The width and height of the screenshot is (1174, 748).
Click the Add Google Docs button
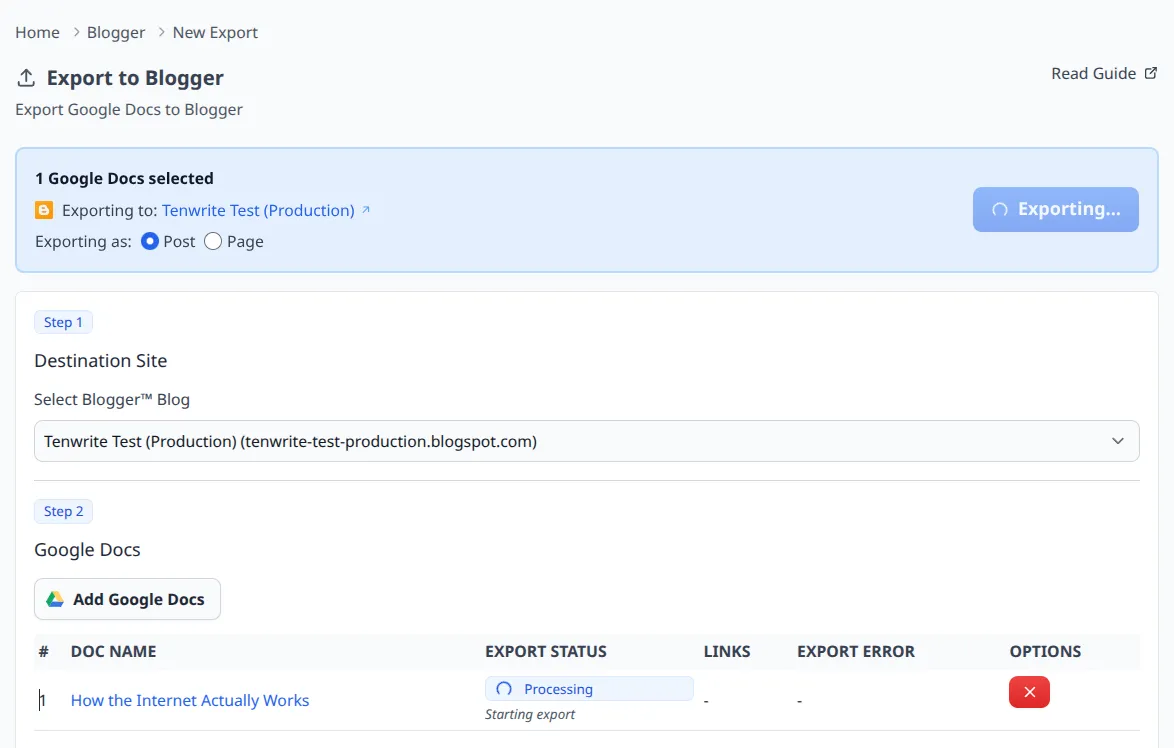pos(127,599)
